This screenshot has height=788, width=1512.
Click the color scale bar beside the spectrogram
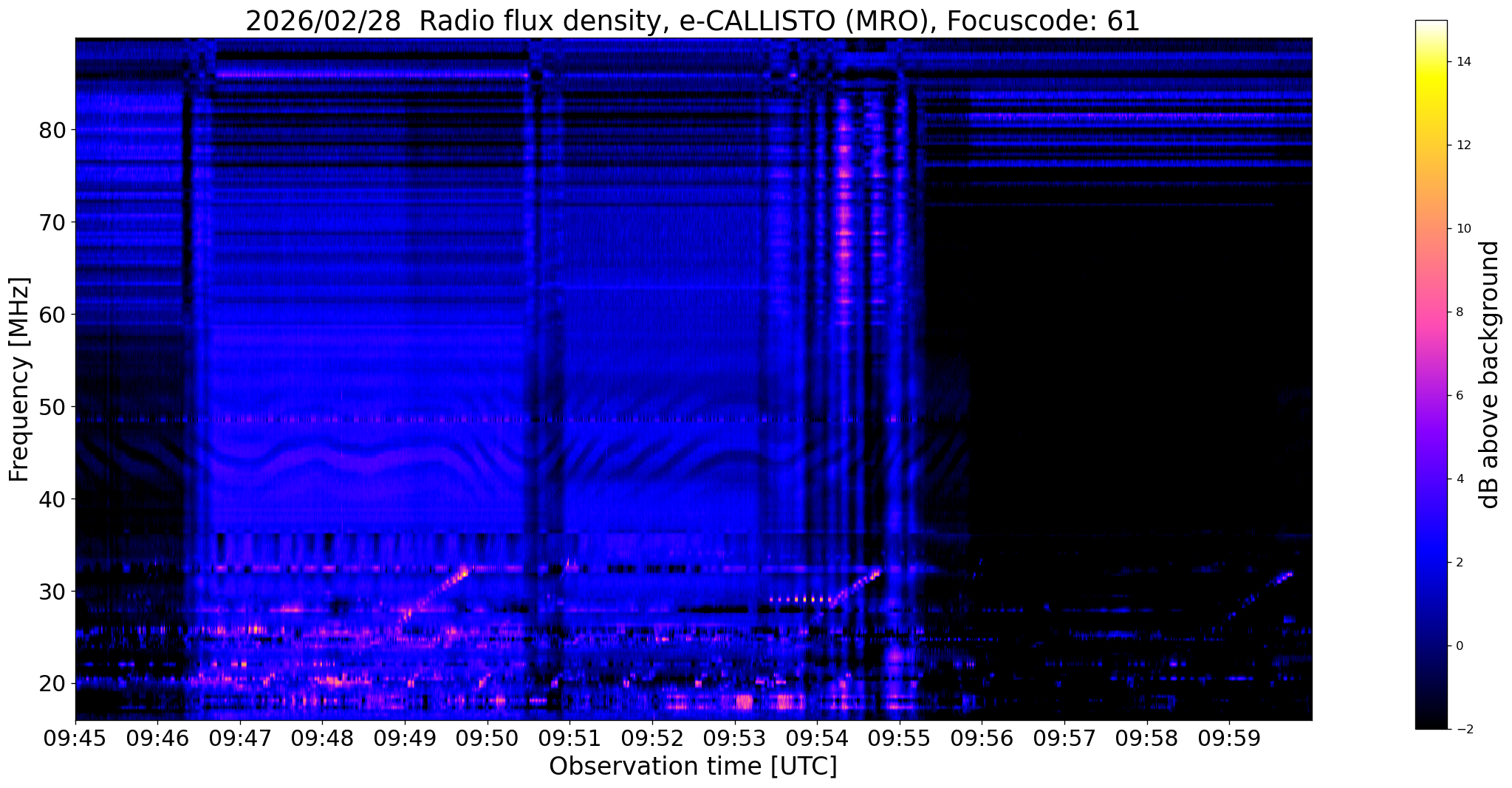point(1431,374)
